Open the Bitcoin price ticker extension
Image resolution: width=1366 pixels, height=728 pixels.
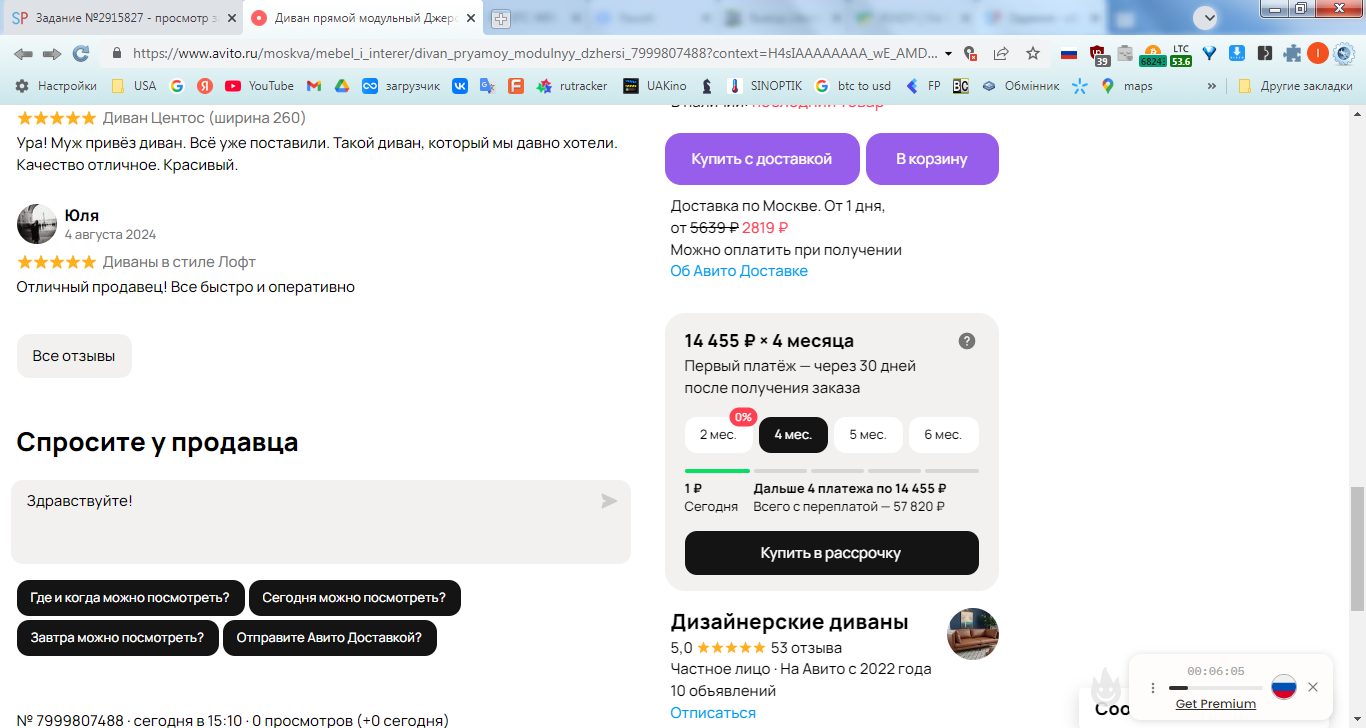click(1153, 55)
